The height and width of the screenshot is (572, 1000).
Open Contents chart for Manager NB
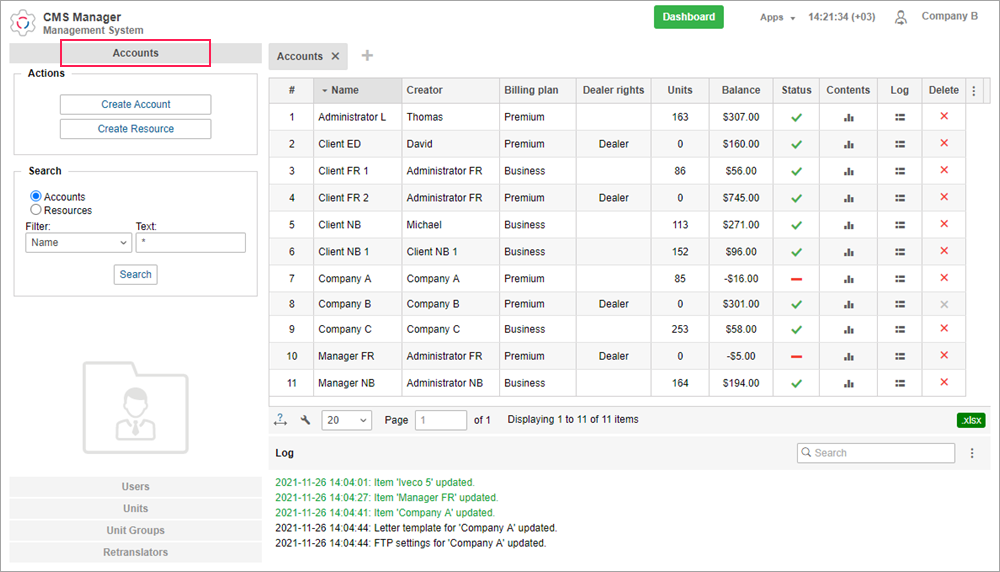click(848, 383)
